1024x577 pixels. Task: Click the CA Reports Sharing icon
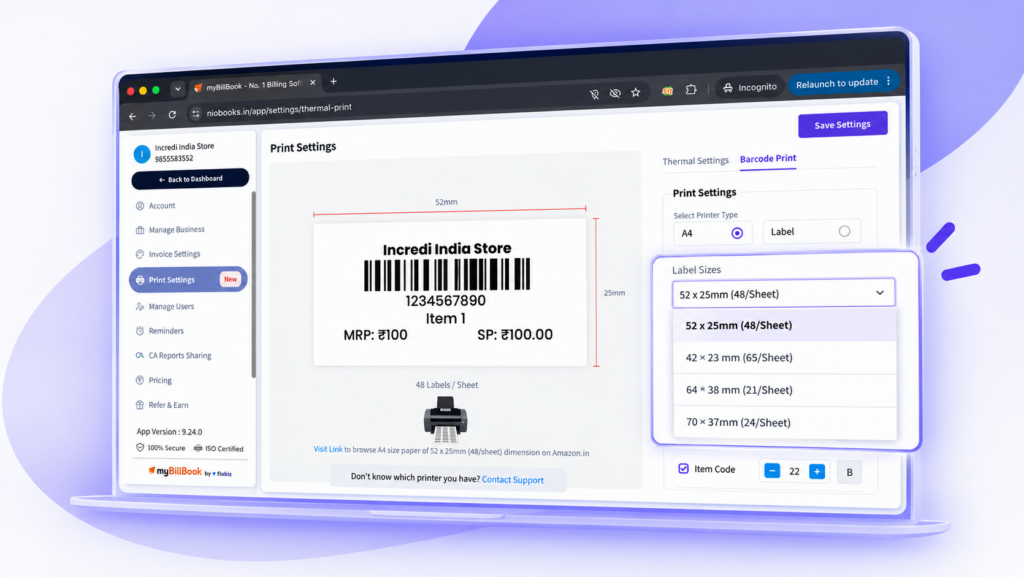point(140,356)
